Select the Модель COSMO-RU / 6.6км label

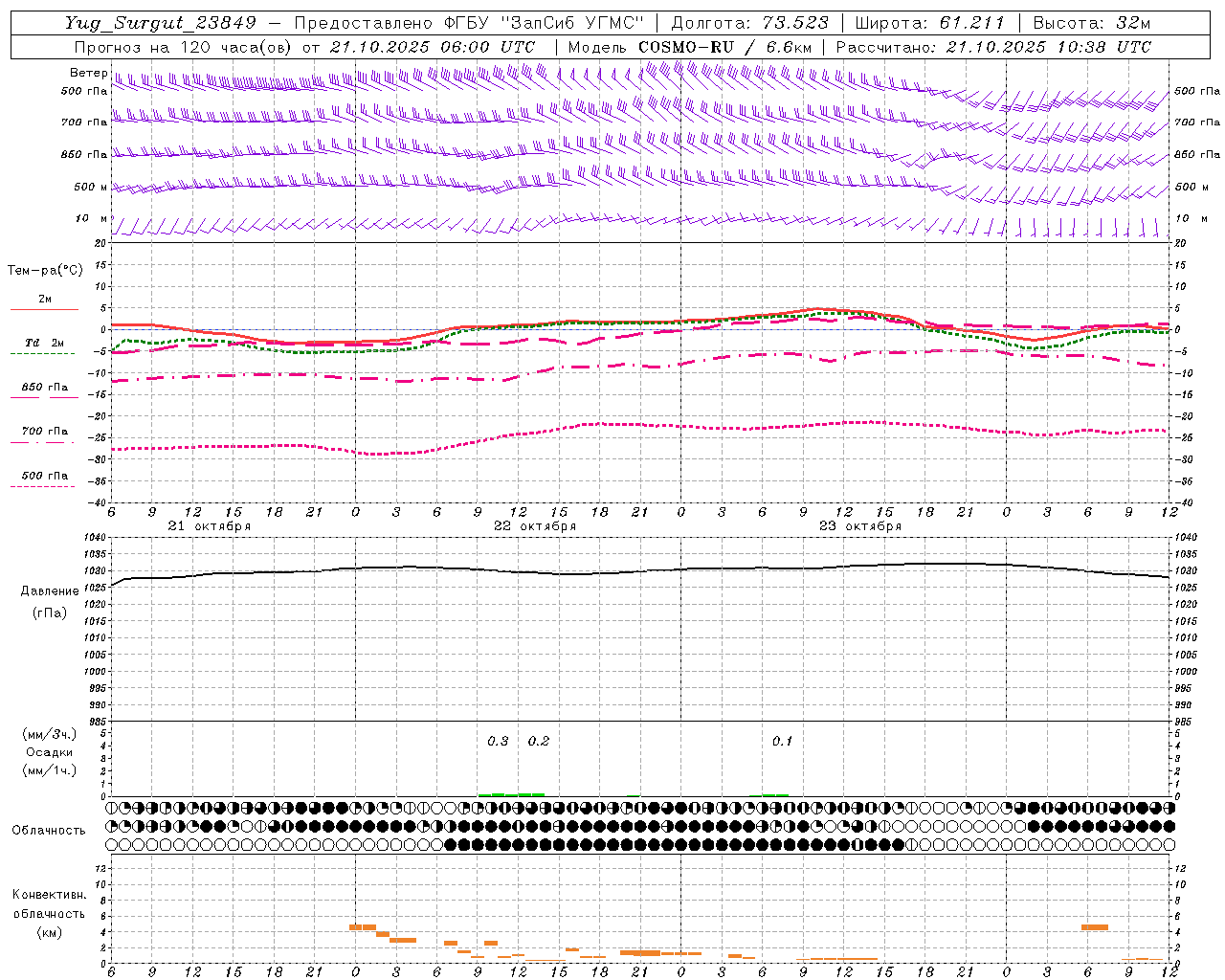(x=690, y=47)
